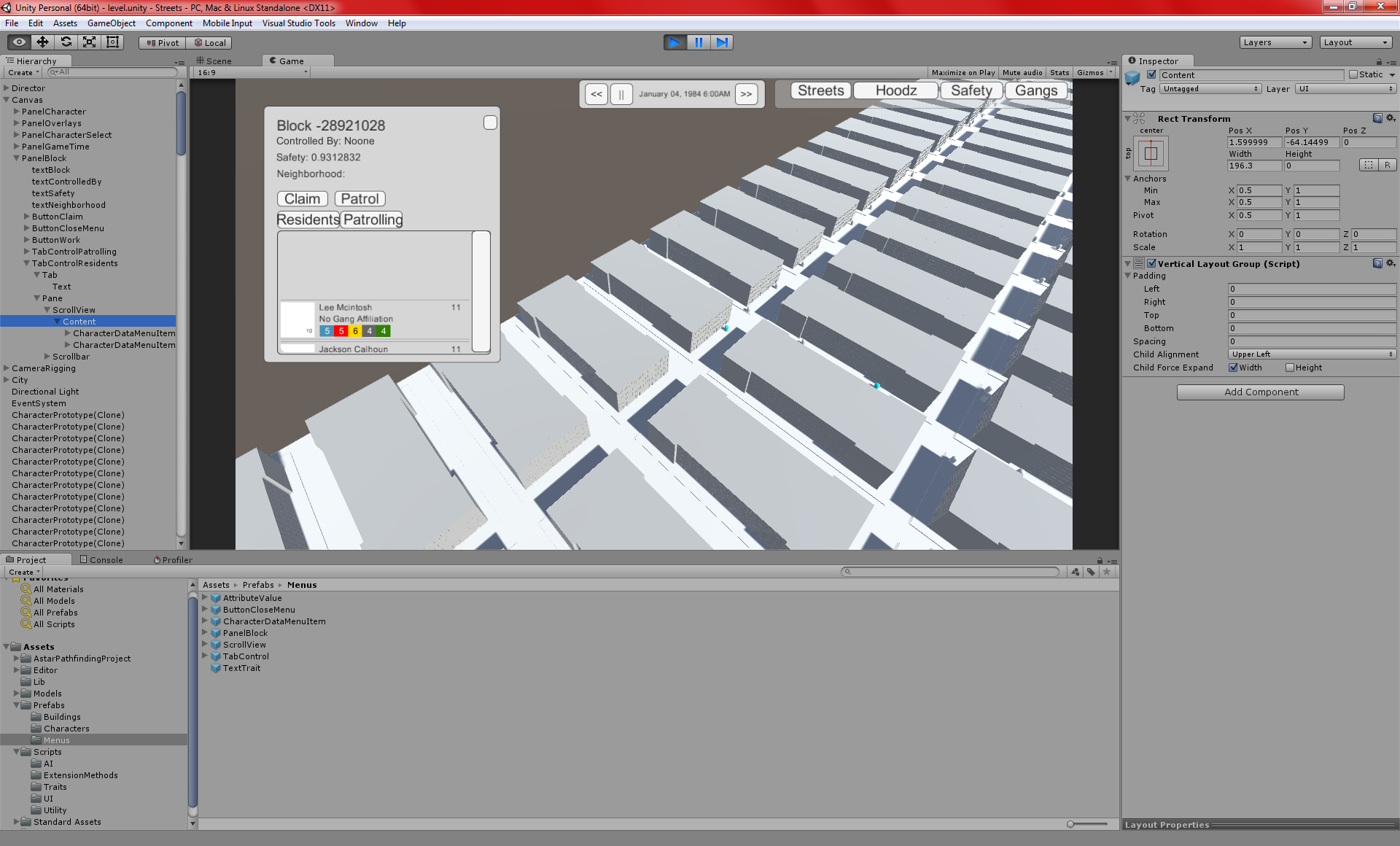Toggle Content object active checkbox
This screenshot has width=1400, height=846.
tap(1151, 74)
